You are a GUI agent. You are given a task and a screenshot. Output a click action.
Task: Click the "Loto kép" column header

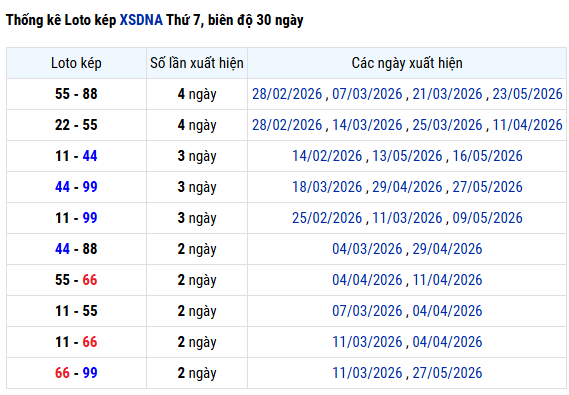click(x=76, y=63)
